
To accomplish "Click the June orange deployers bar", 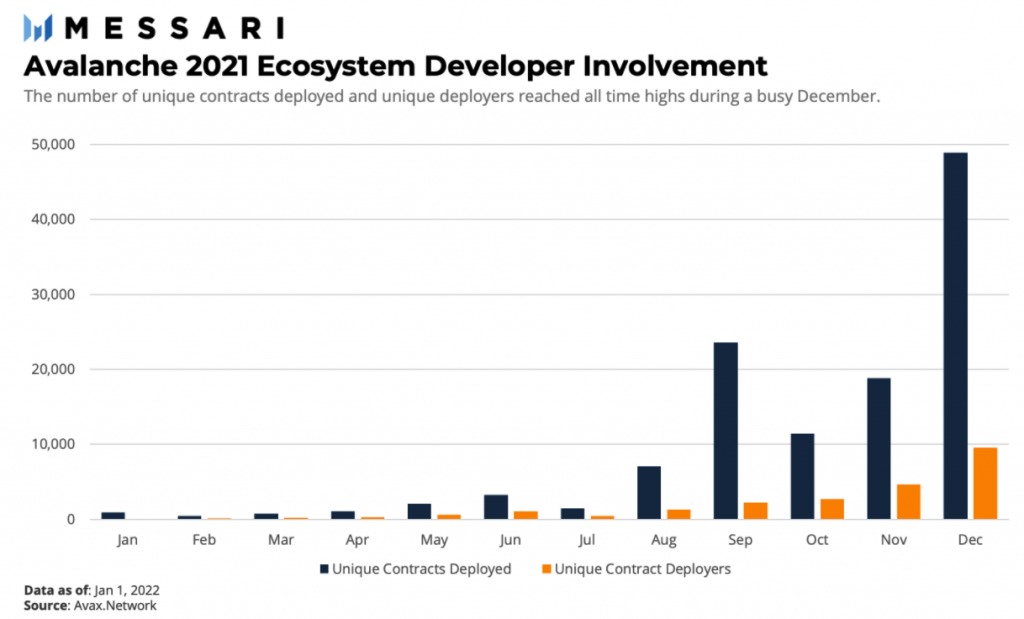I will point(526,515).
